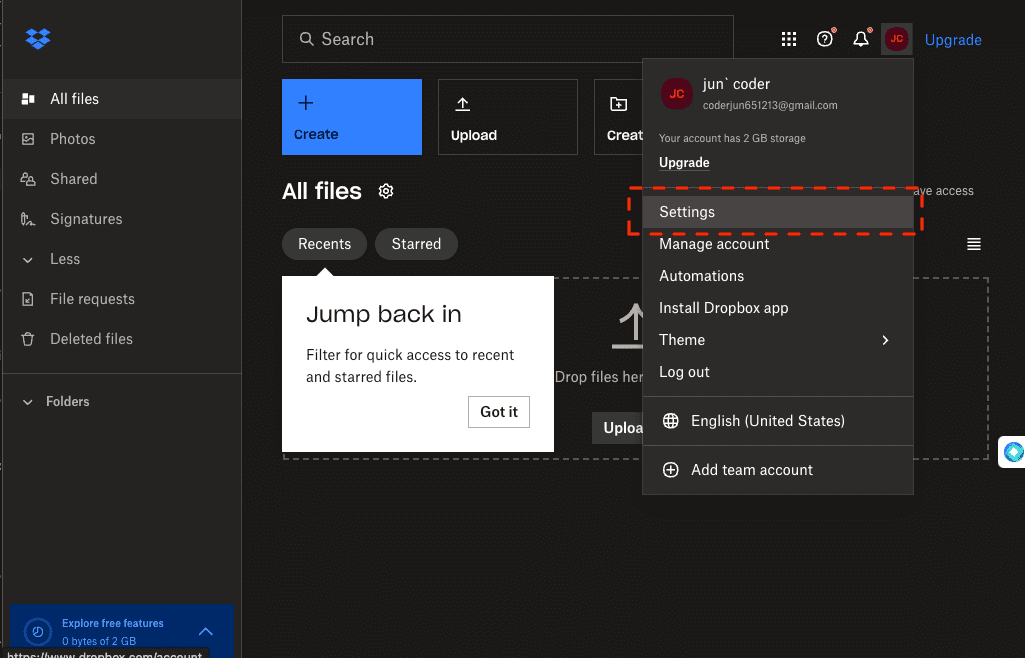This screenshot has height=658, width=1025.
Task: Click the Dropbox logo in sidebar
Action: (x=38, y=39)
